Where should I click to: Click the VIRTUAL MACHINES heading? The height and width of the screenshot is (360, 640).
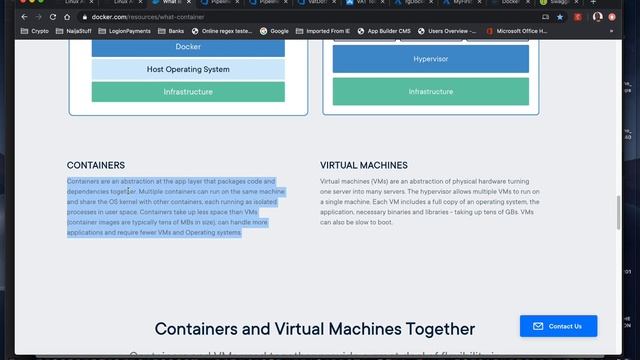click(364, 165)
